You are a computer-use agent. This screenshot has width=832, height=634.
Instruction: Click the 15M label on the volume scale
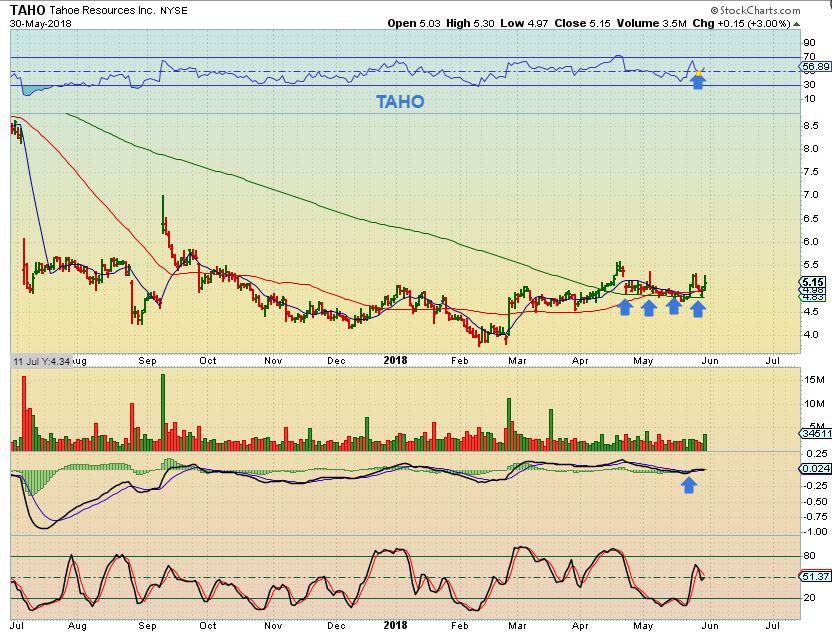[x=814, y=380]
